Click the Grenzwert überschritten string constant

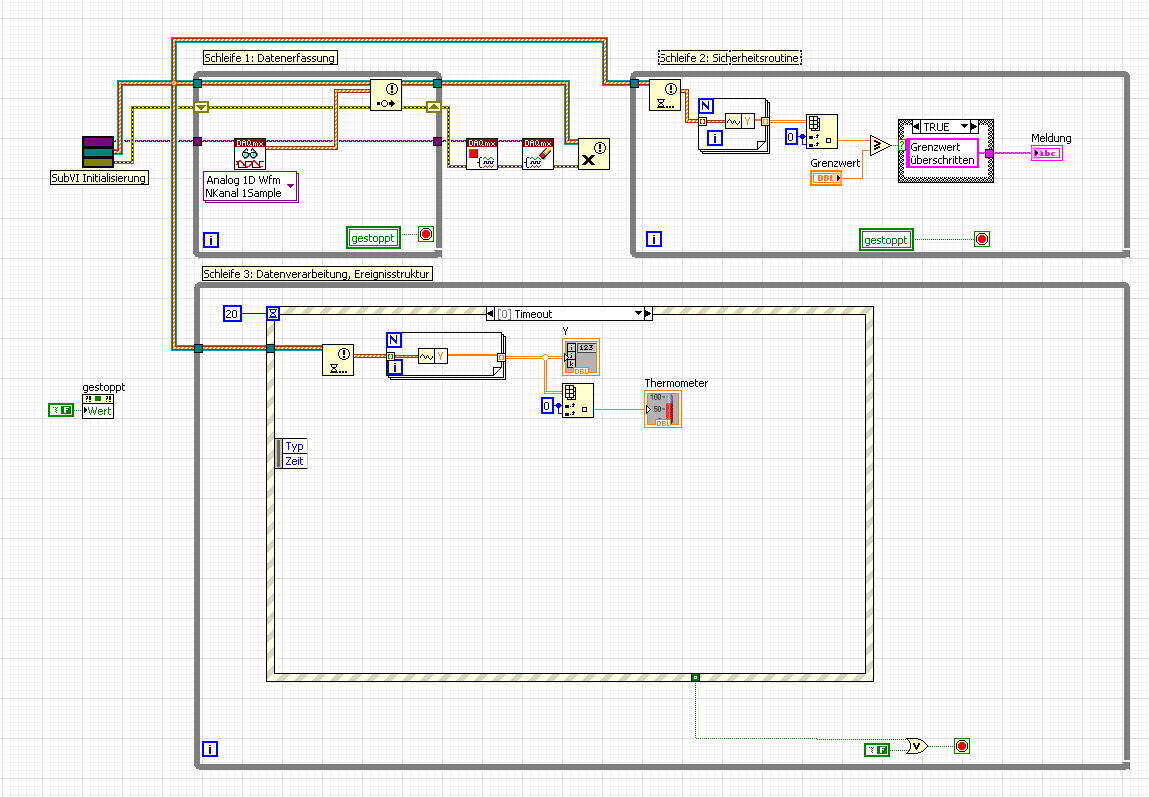click(x=942, y=153)
